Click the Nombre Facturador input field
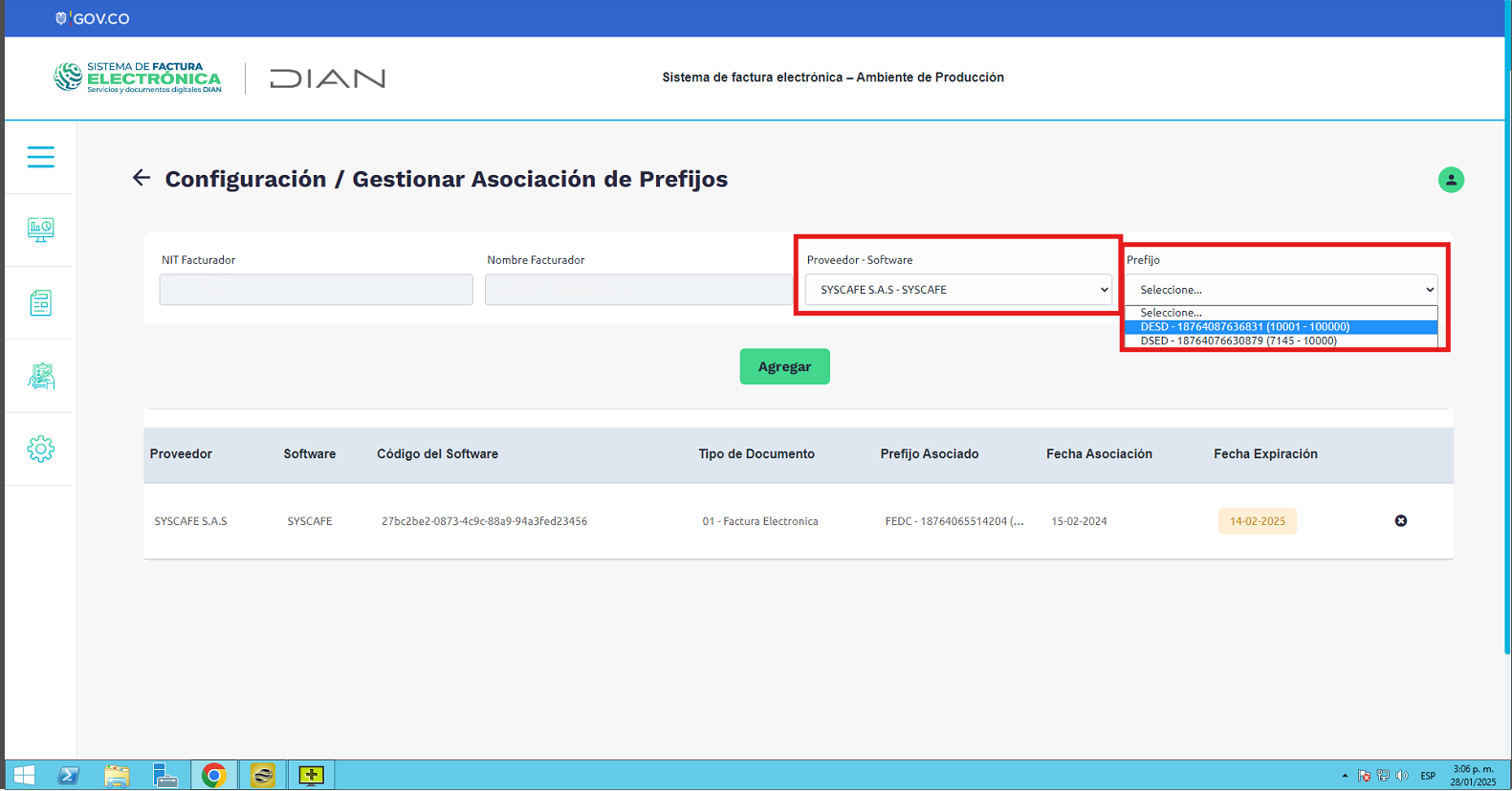The width and height of the screenshot is (1512, 791). (638, 290)
